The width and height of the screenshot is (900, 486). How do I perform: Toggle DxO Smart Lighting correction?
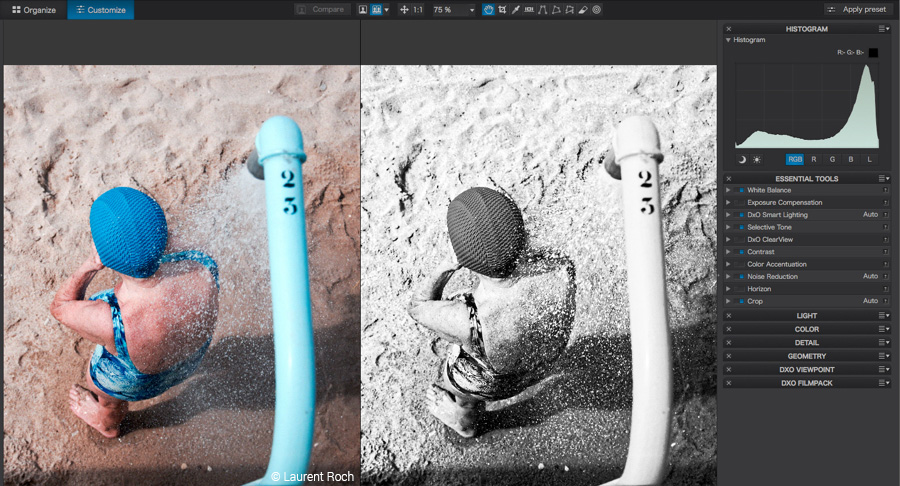[741, 215]
